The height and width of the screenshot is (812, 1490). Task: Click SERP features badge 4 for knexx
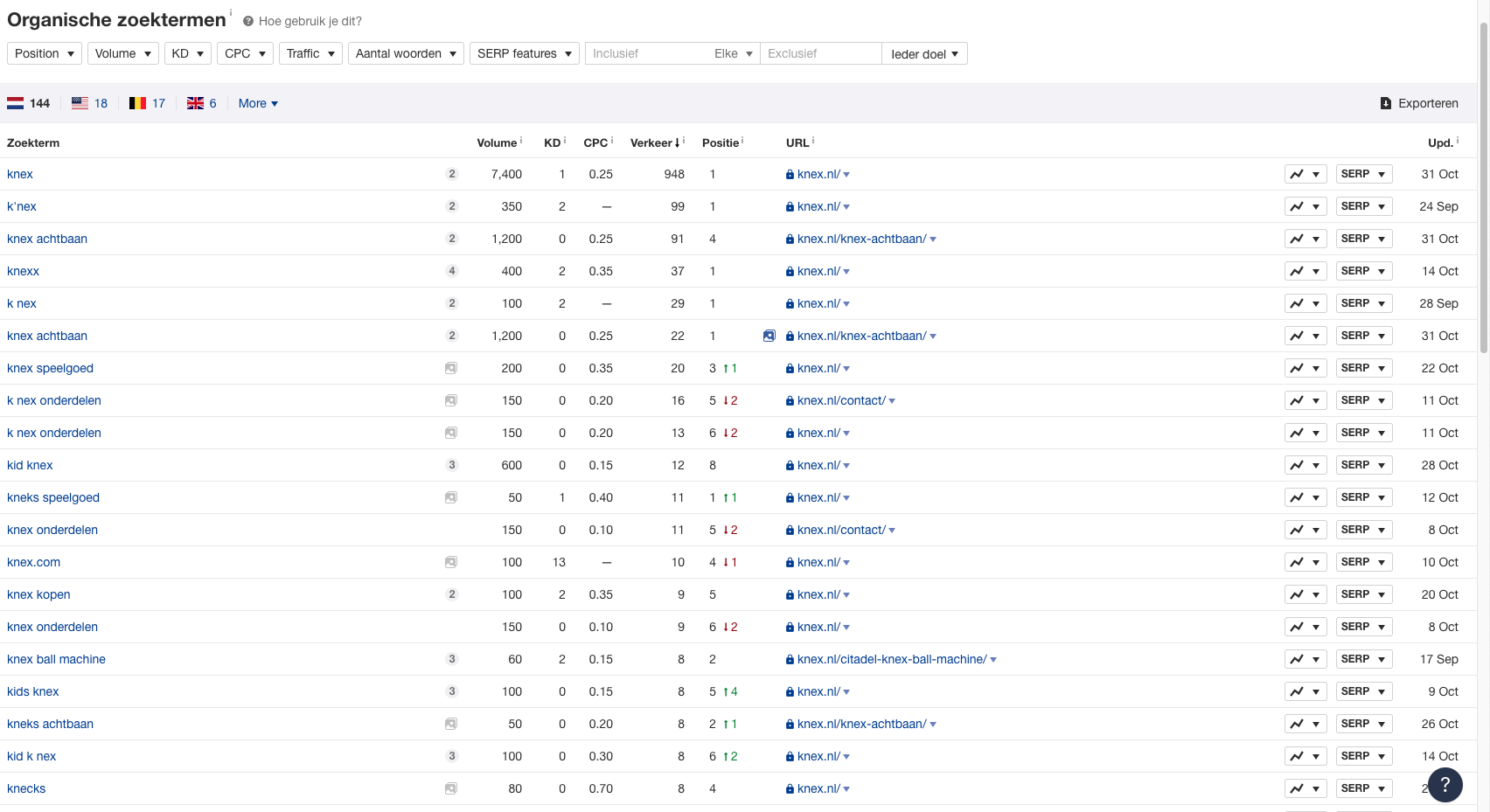click(x=452, y=271)
